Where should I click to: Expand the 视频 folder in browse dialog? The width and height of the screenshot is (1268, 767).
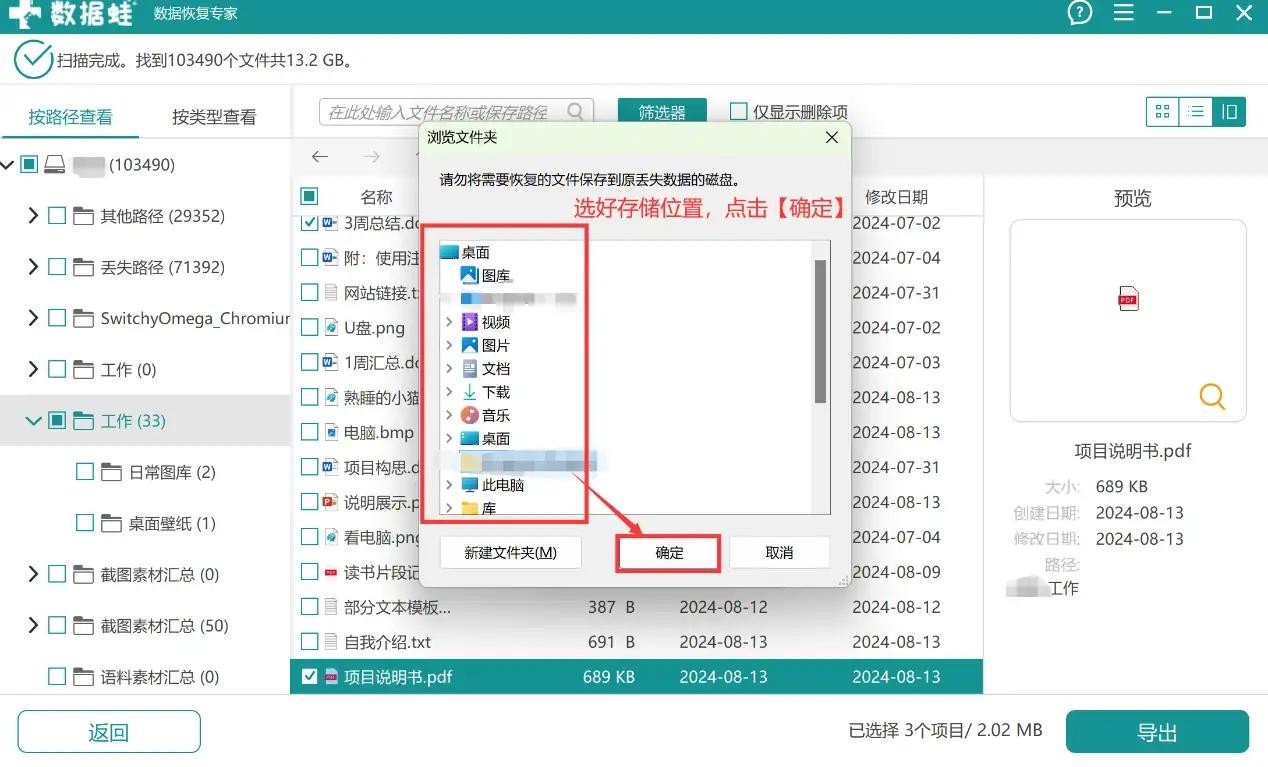[x=449, y=322]
